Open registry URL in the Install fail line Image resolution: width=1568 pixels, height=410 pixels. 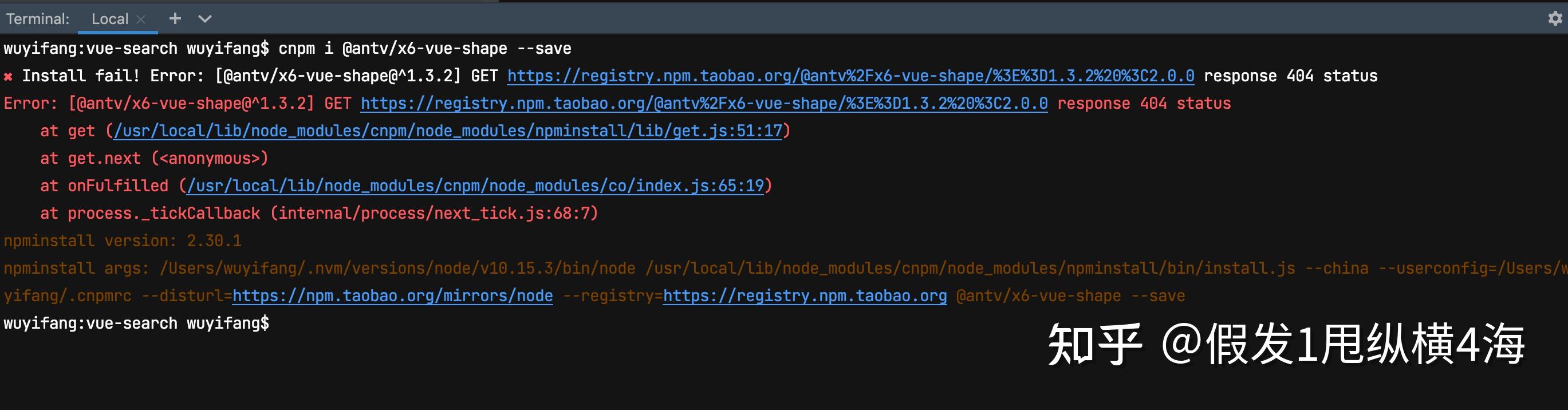[850, 76]
